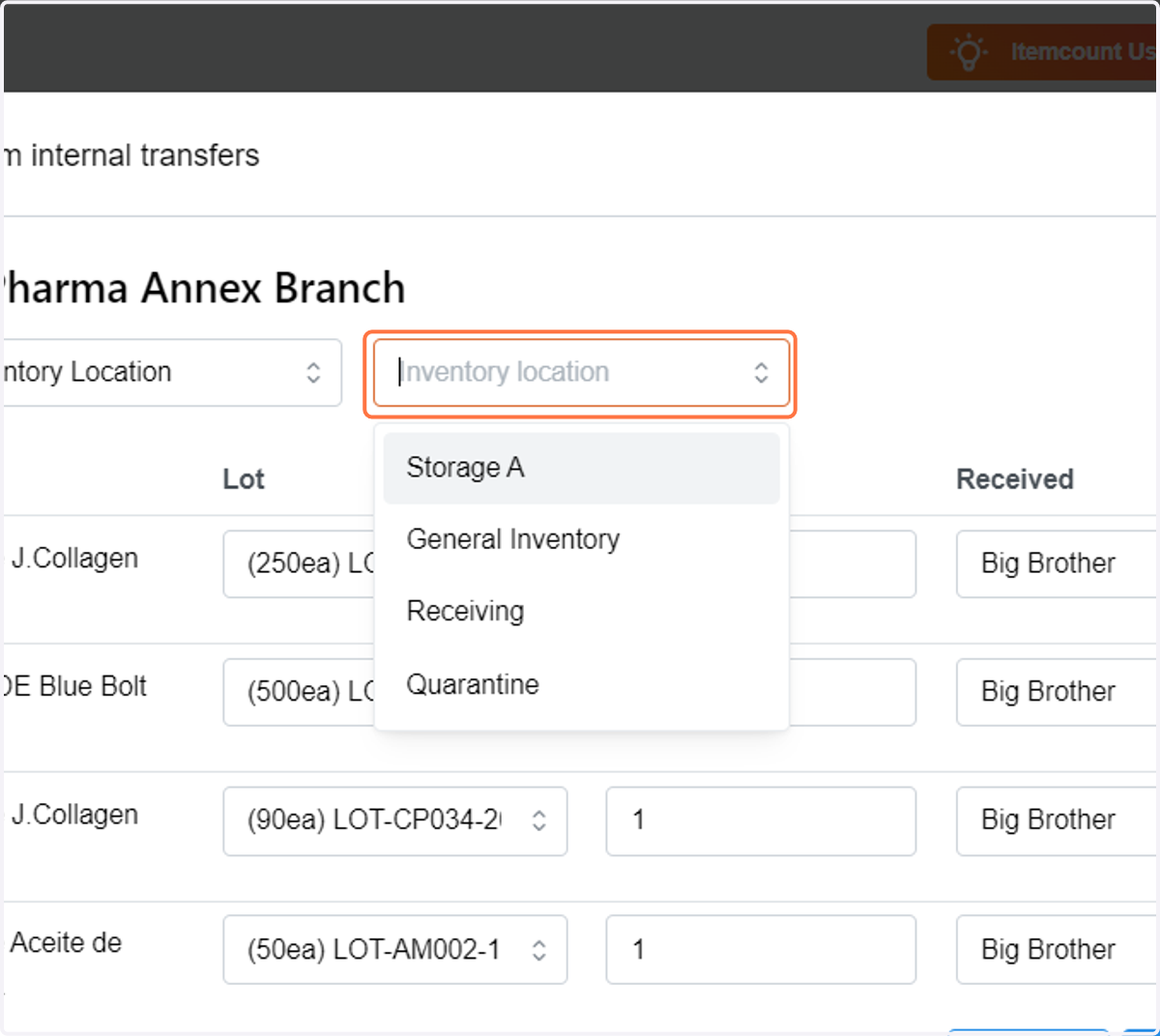
Task: Open the (500ea) lot dropdown for Blue Bolt
Action: click(x=300, y=692)
